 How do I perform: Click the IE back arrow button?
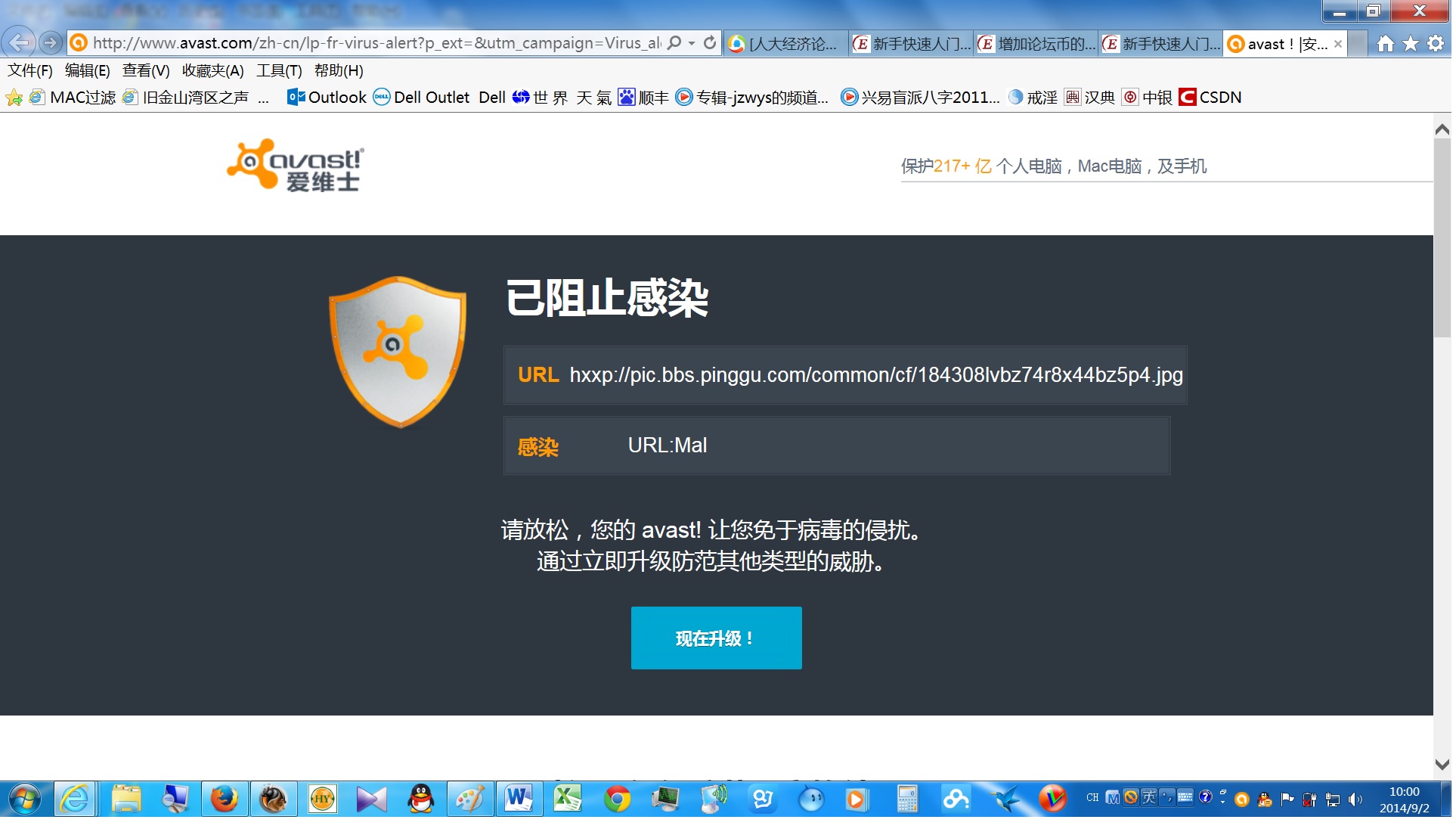(x=18, y=43)
